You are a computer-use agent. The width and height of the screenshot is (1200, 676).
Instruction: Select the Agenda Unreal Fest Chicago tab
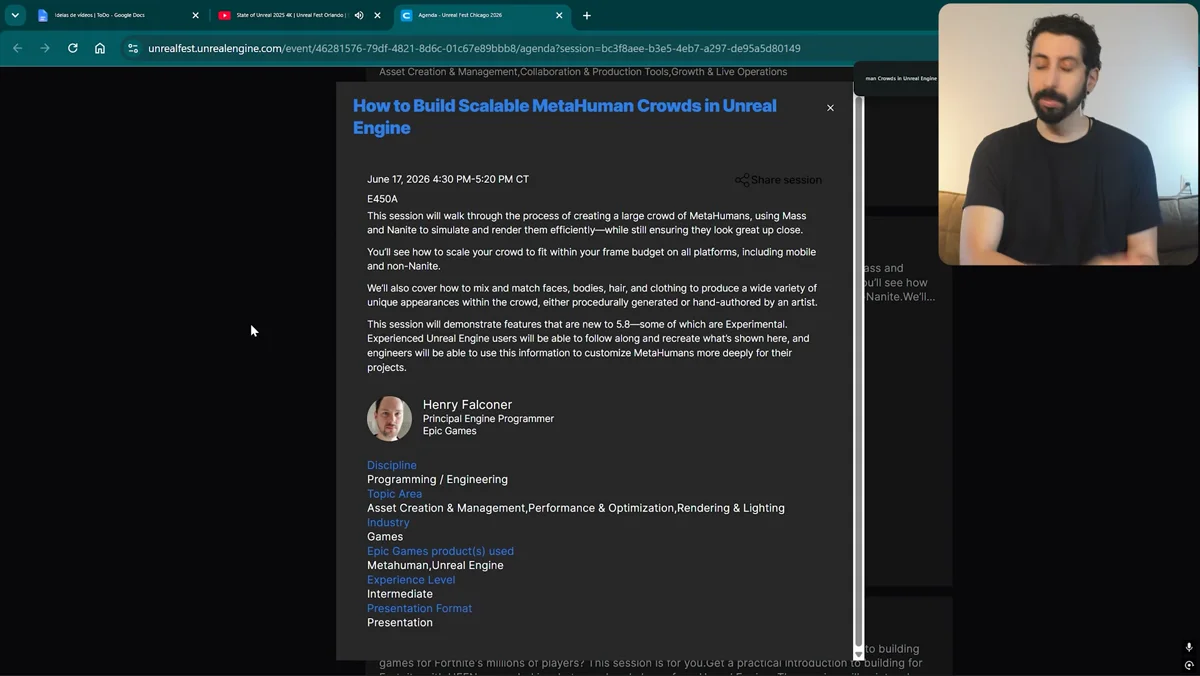coord(482,15)
